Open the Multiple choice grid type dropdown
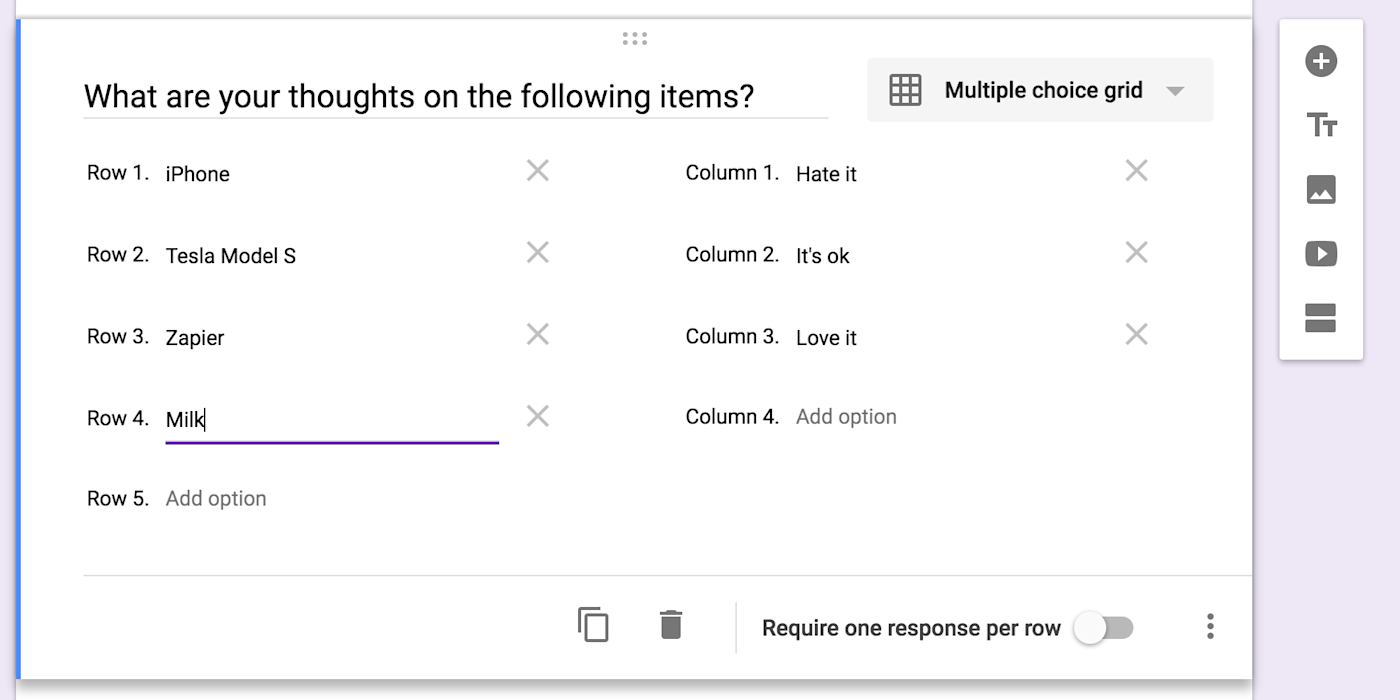 (1040, 90)
